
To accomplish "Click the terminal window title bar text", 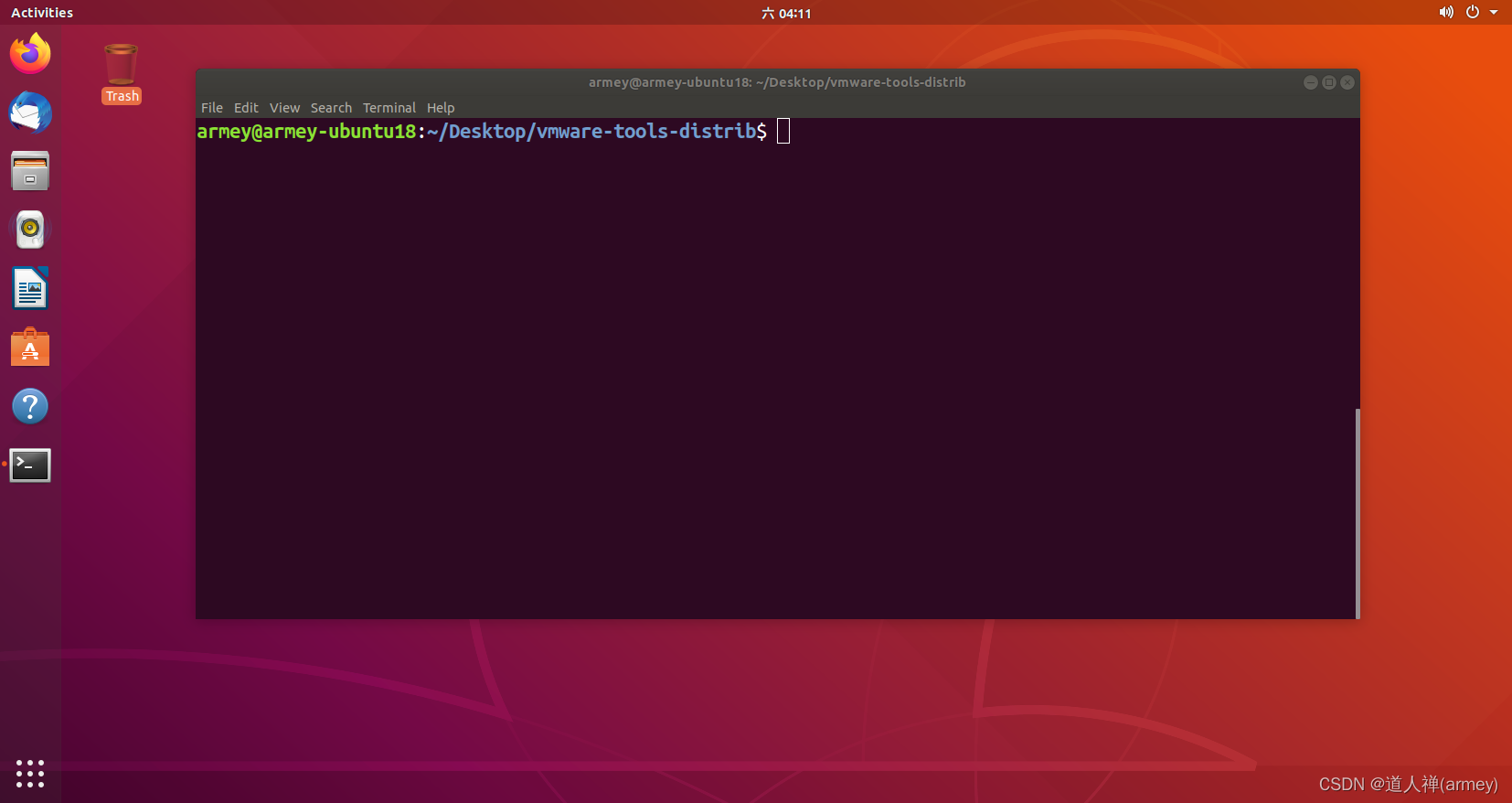I will point(777,82).
